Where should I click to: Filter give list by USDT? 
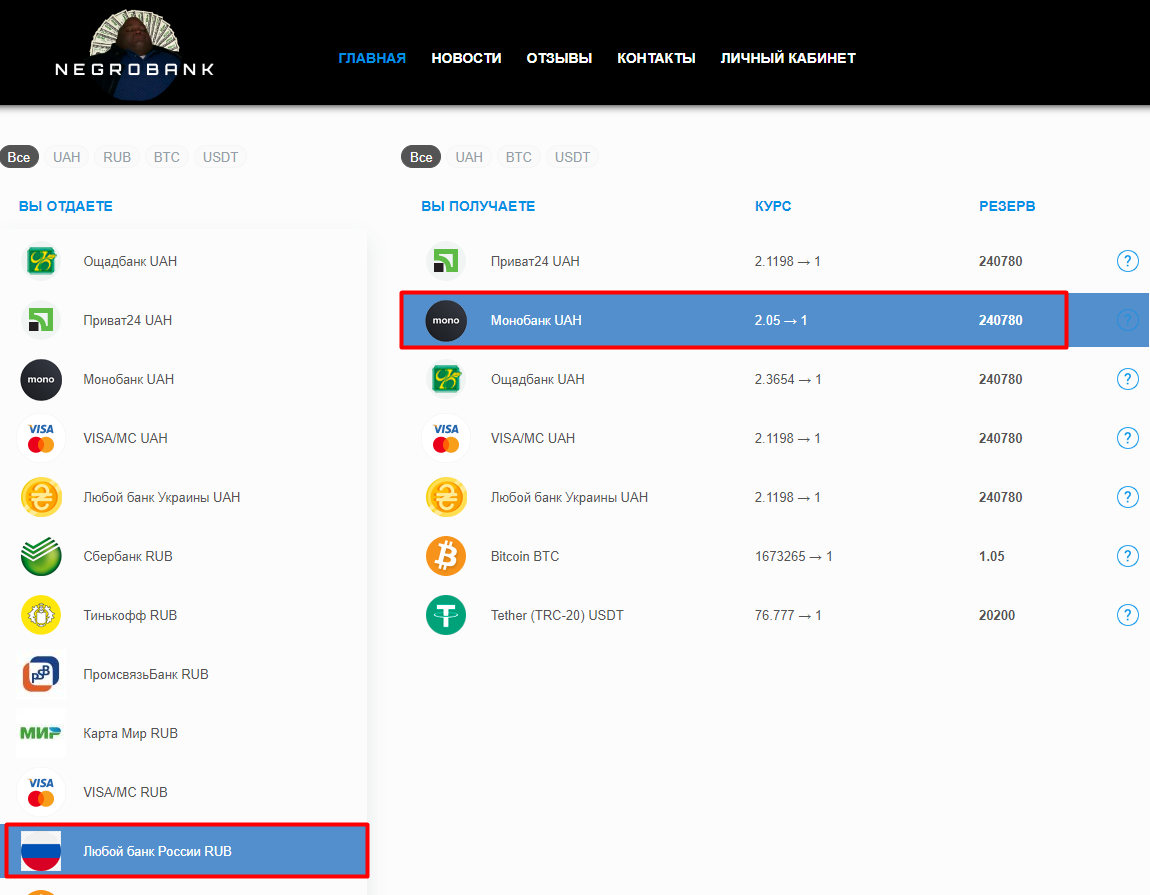(220, 157)
